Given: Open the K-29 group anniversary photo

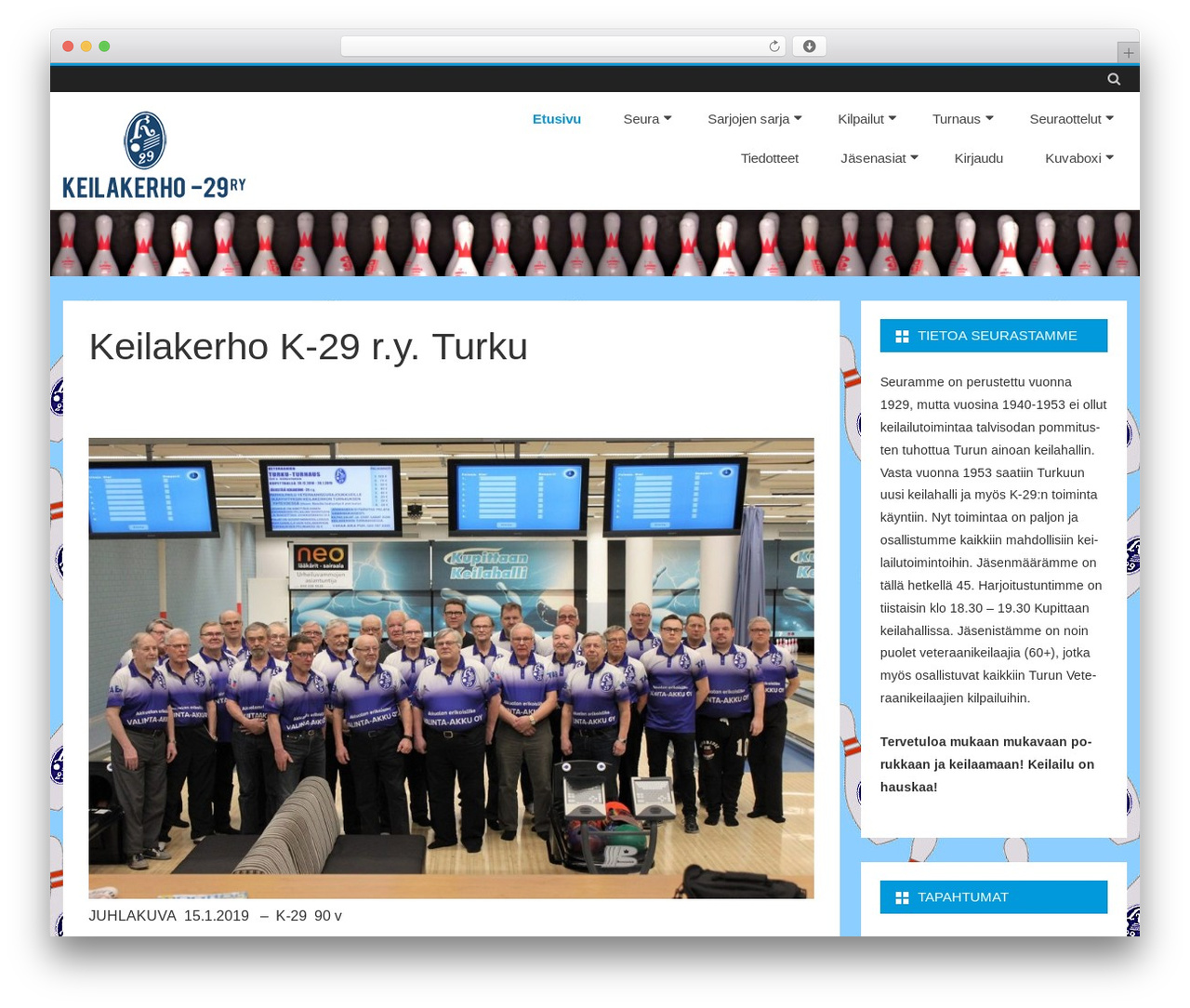Looking at the screenshot, I should tap(451, 668).
